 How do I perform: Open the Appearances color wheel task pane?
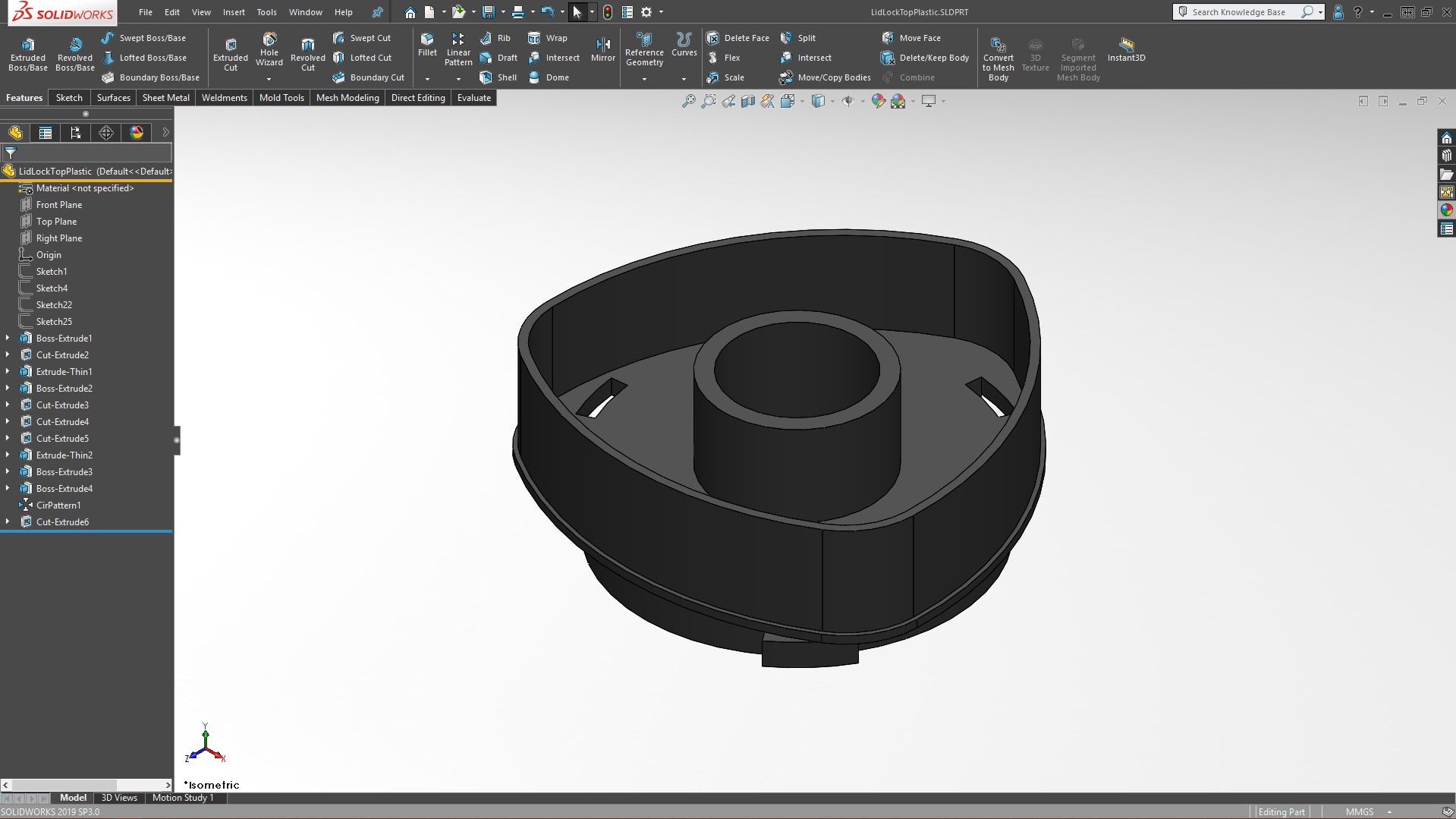1446,210
